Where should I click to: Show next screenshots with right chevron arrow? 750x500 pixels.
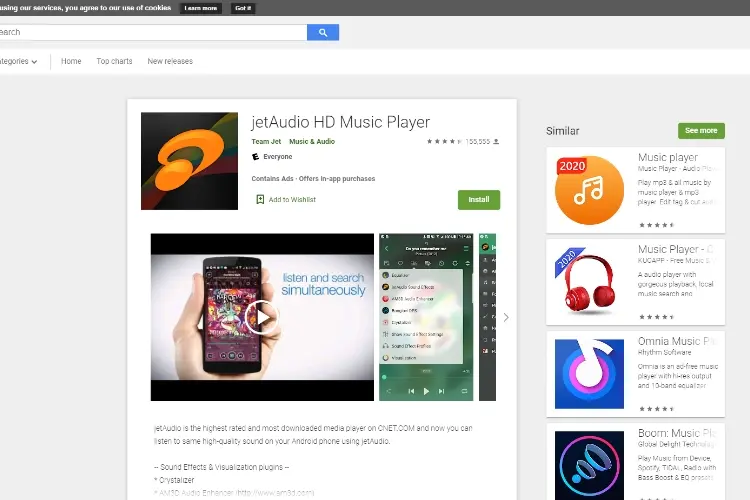click(506, 317)
